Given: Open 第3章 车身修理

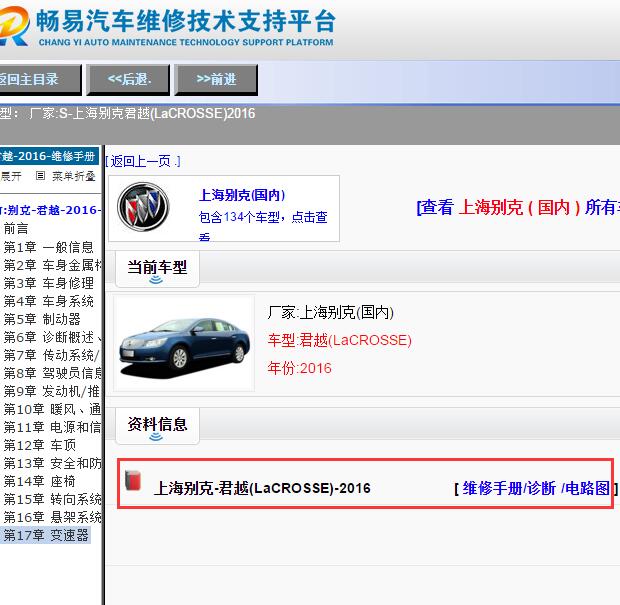Looking at the screenshot, I should click(x=48, y=283).
